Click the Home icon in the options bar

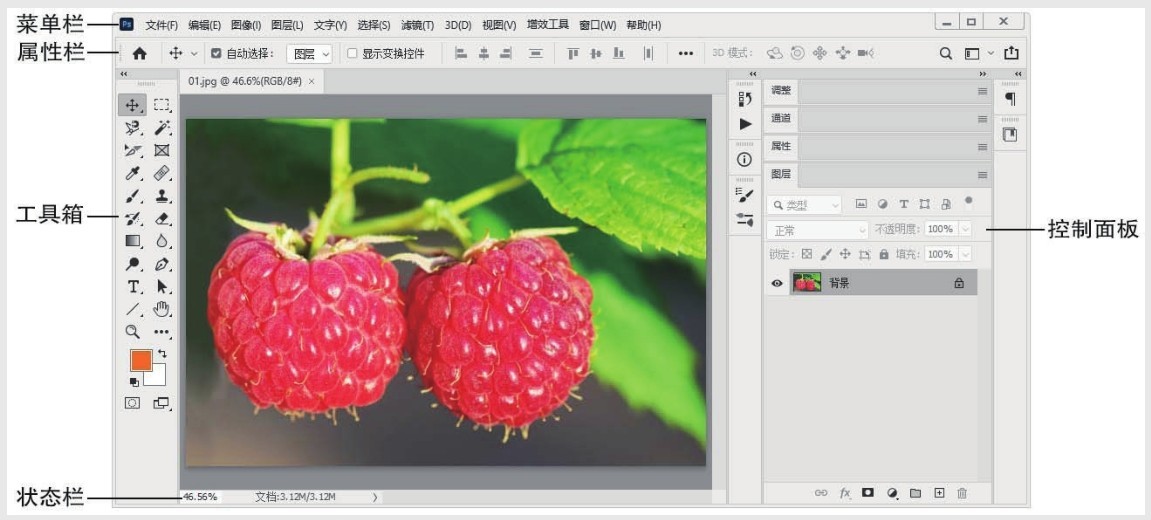(139, 53)
